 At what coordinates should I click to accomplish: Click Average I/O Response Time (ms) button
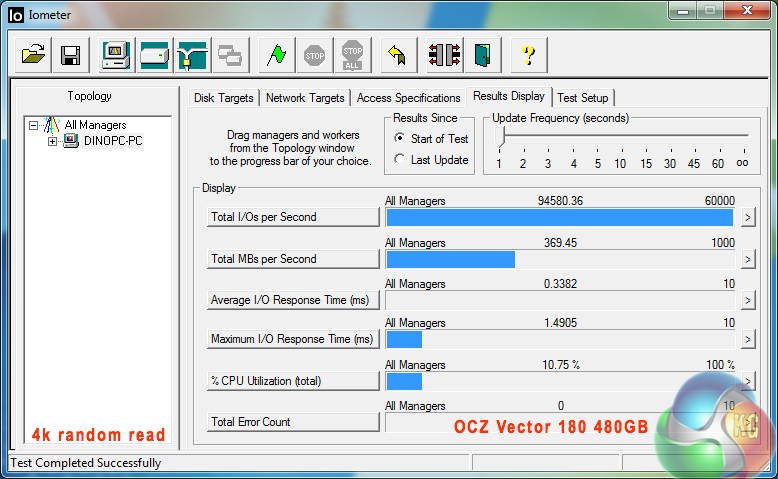click(x=293, y=300)
